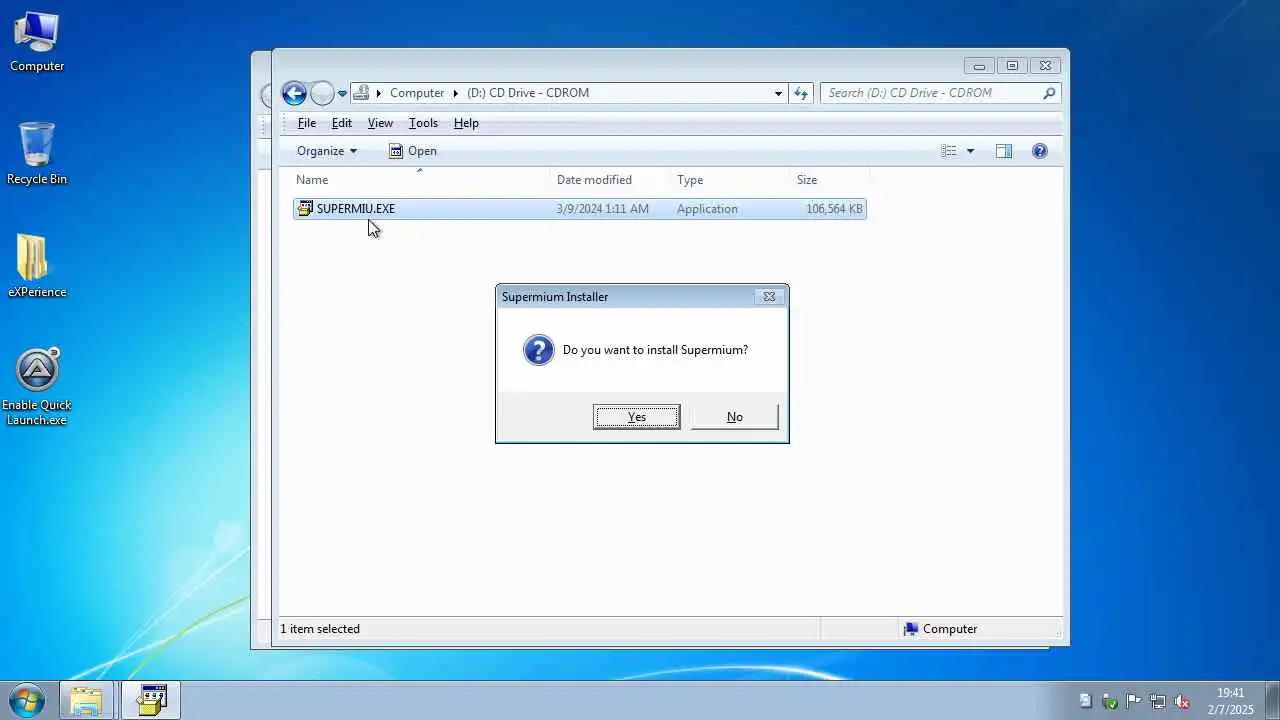Open the File menu
This screenshot has width=1280, height=720.
coord(307,123)
